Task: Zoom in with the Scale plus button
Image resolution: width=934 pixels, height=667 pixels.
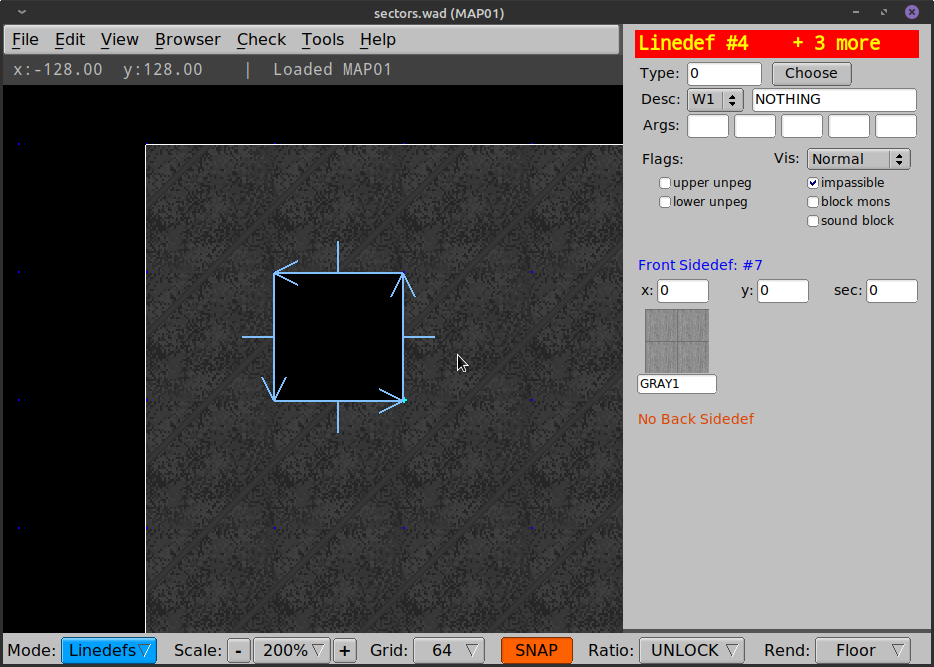Action: [344, 650]
